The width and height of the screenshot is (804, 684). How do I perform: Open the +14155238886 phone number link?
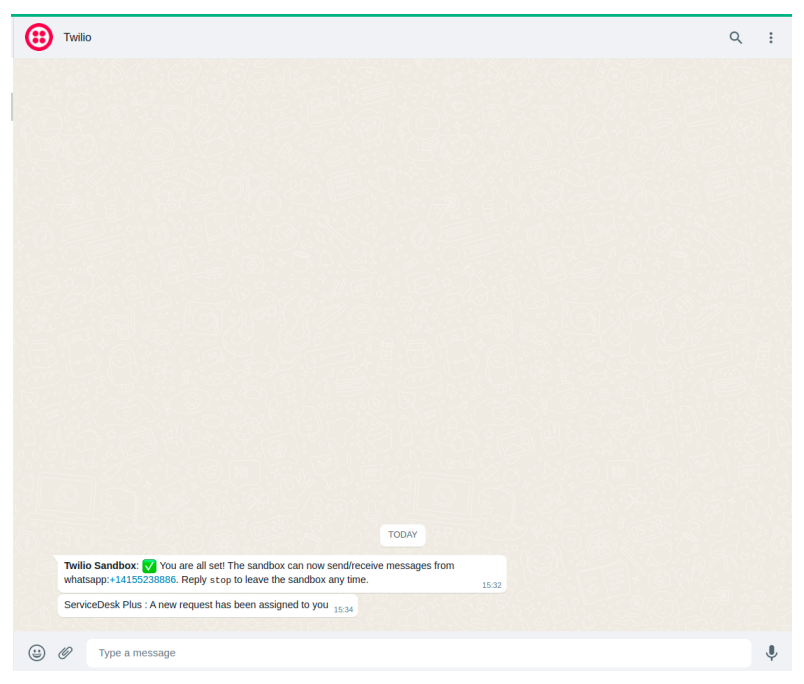coord(142,579)
